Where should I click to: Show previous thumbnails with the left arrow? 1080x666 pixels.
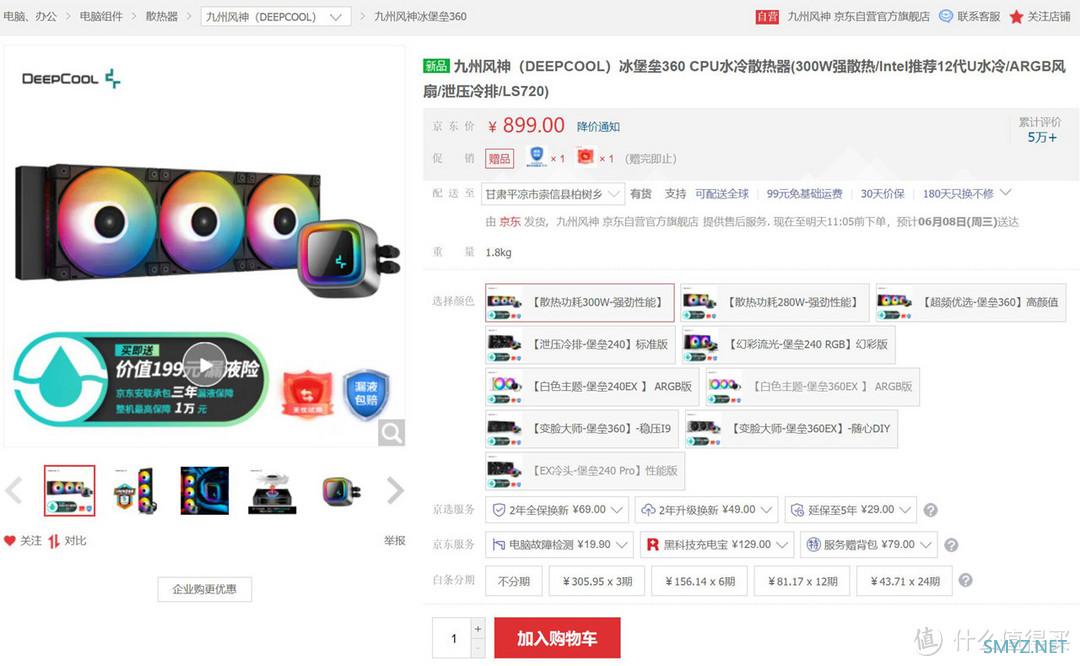coord(14,490)
